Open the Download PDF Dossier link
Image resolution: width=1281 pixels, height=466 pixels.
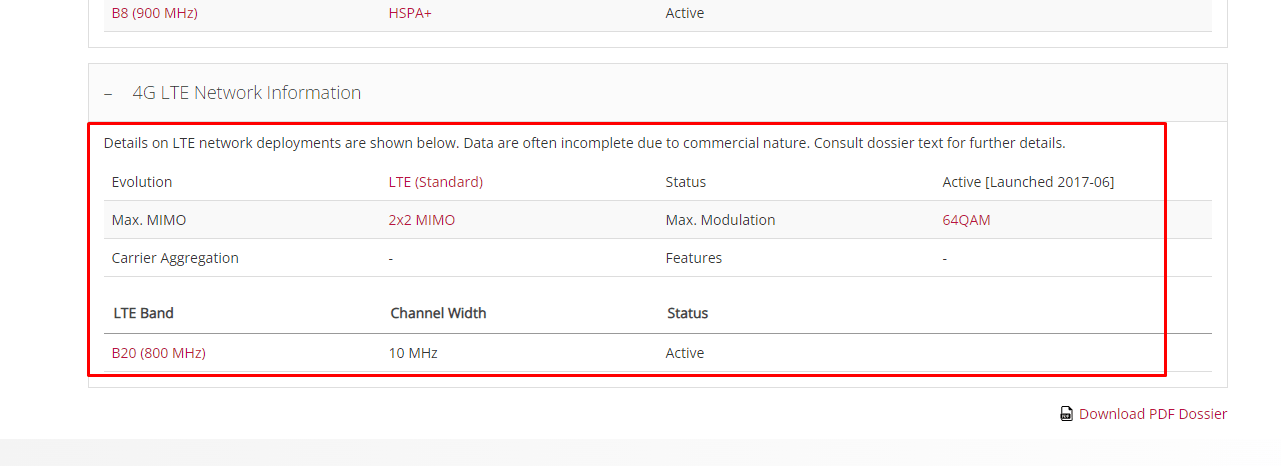1152,414
